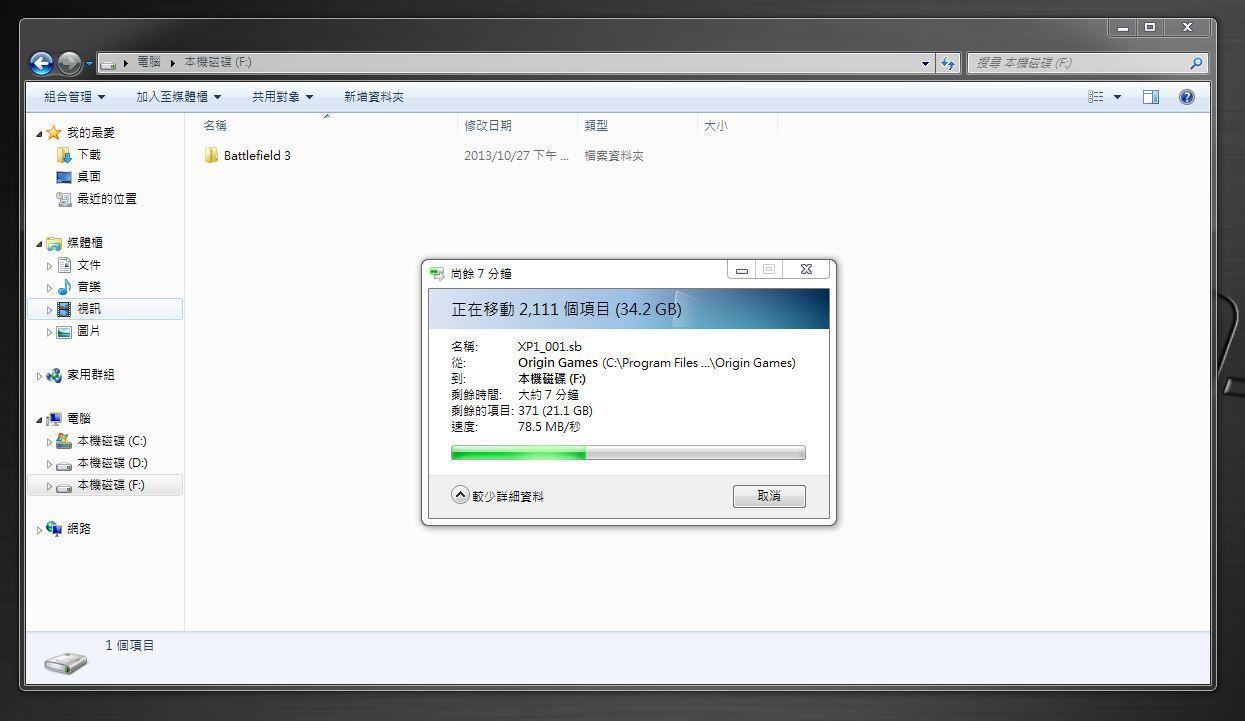
Task: Toggle the preview pane icon
Action: pos(1151,97)
